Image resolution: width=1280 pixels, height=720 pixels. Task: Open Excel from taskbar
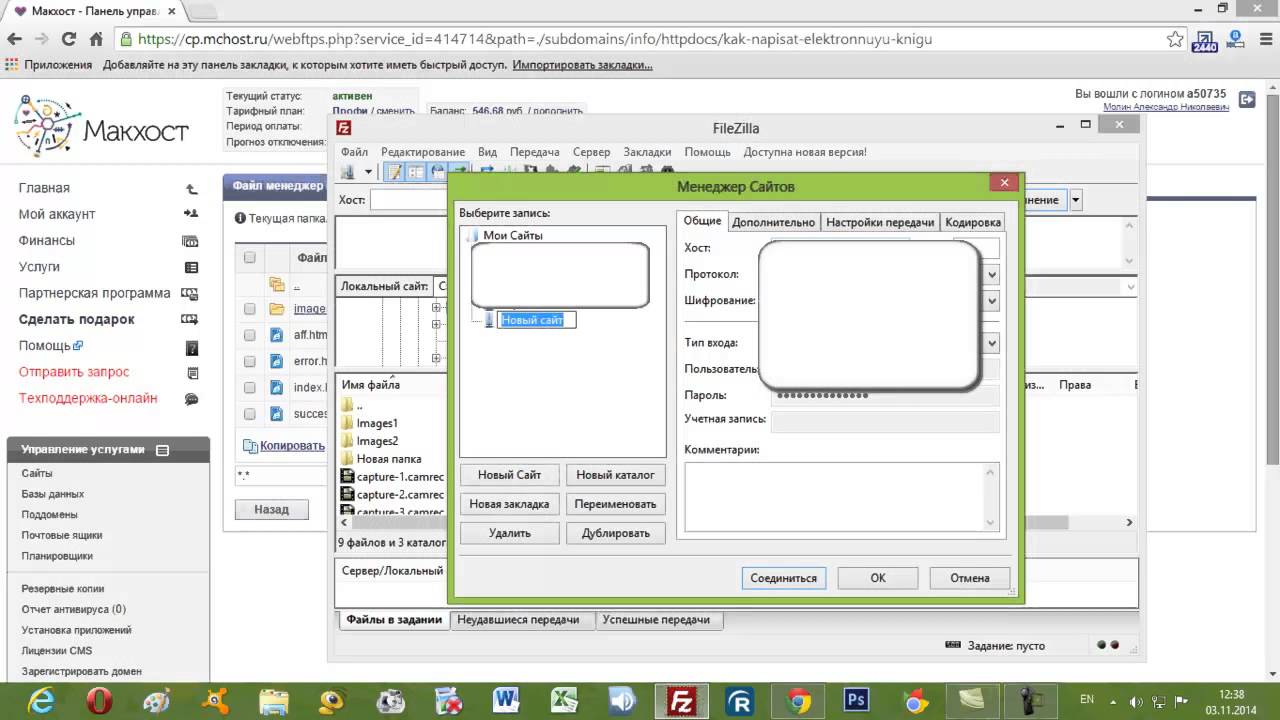tap(563, 701)
